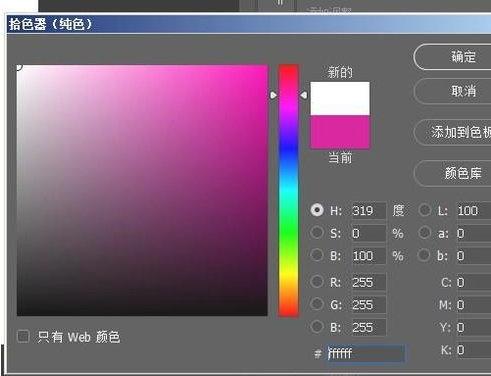491x376 pixels.
Task: Enable the 只有 Web 颜色 checkbox
Action: pyautogui.click(x=23, y=336)
